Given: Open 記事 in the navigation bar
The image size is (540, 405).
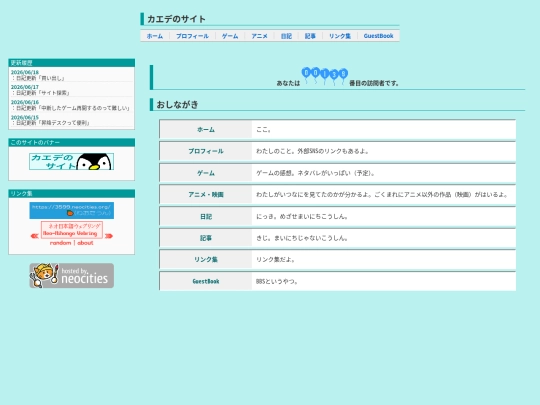Looking at the screenshot, I should 310,36.
